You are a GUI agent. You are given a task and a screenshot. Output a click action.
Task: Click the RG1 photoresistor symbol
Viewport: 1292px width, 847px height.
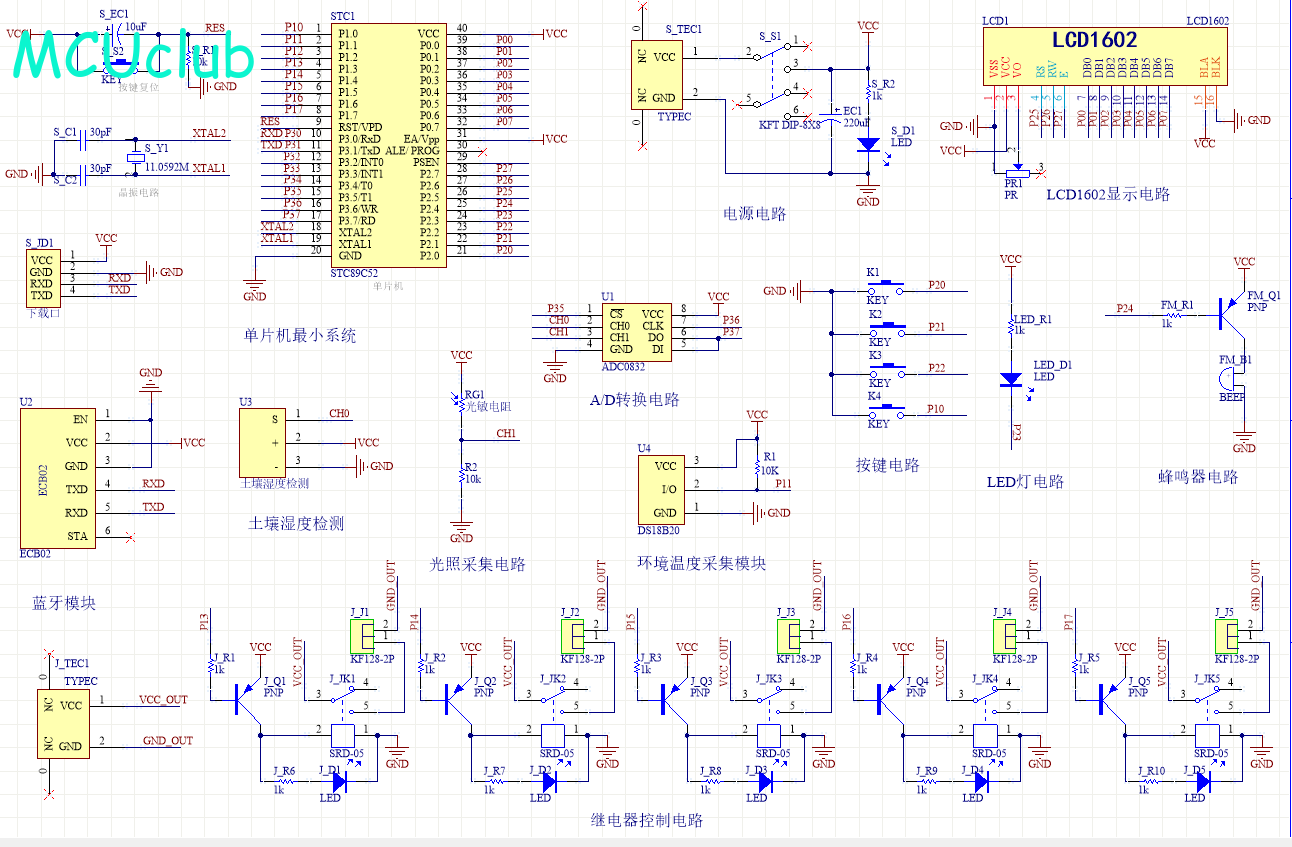pos(461,402)
